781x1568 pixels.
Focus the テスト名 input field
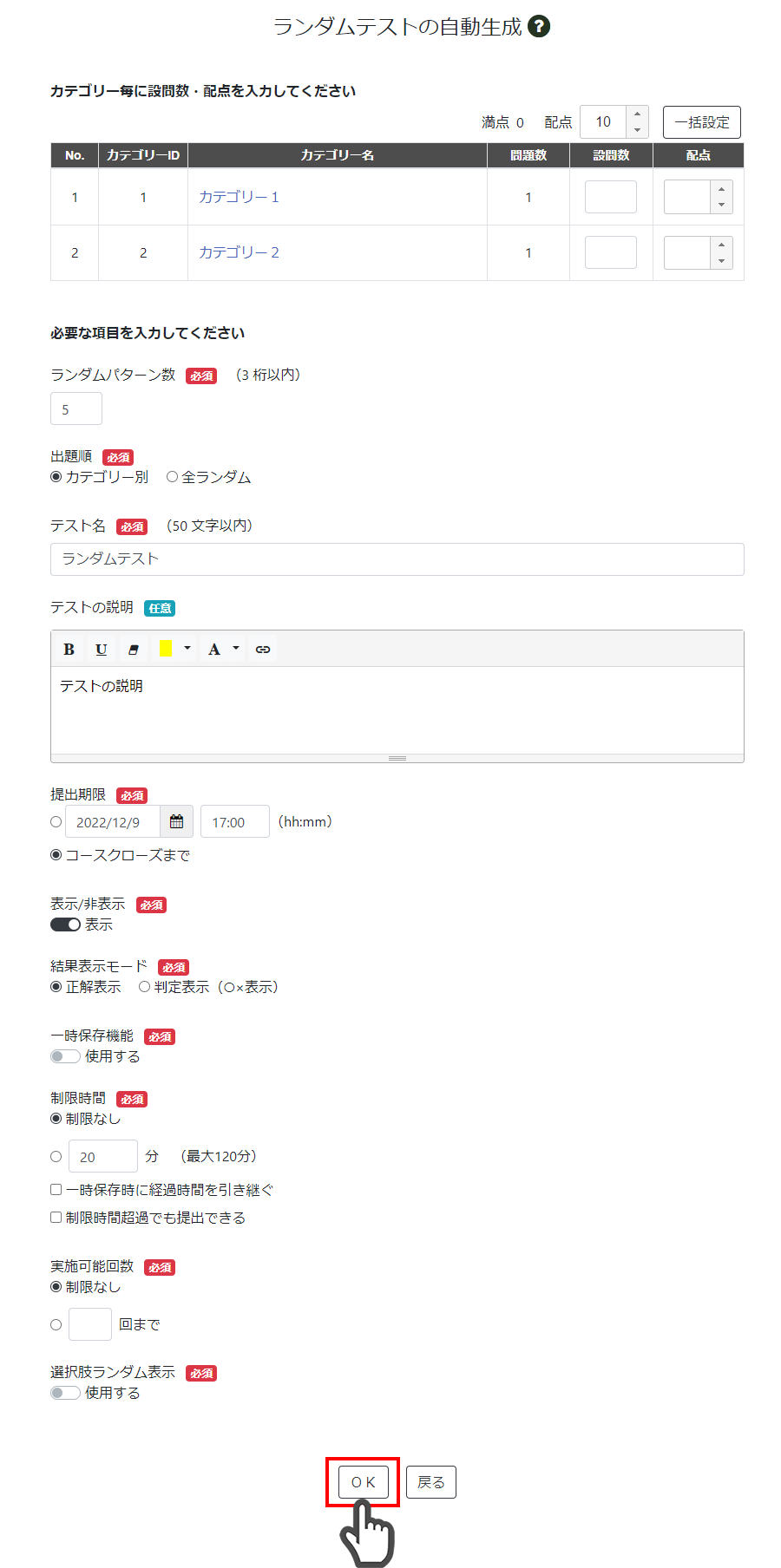click(397, 559)
